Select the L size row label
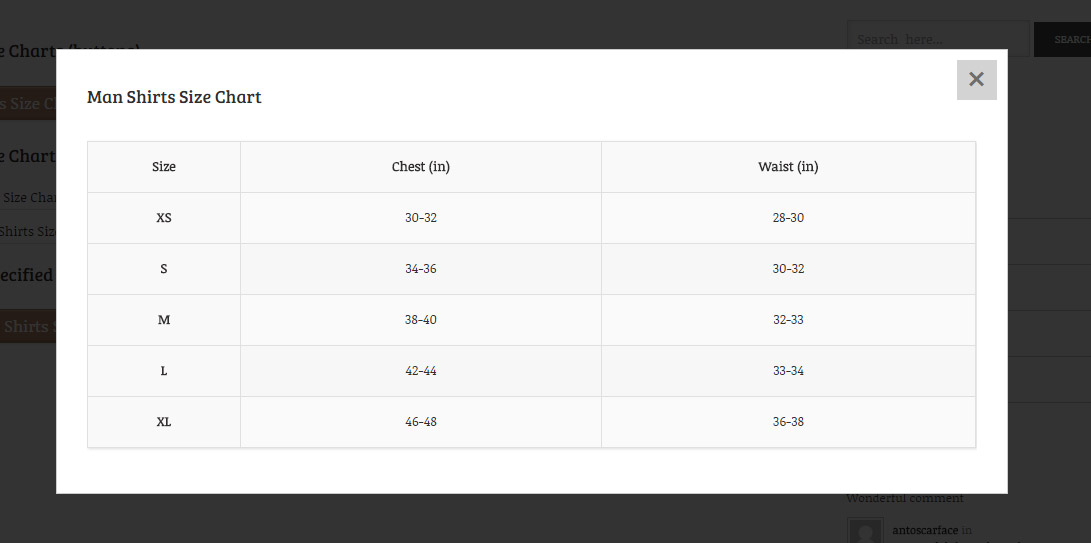The width and height of the screenshot is (1091, 543). (x=164, y=371)
